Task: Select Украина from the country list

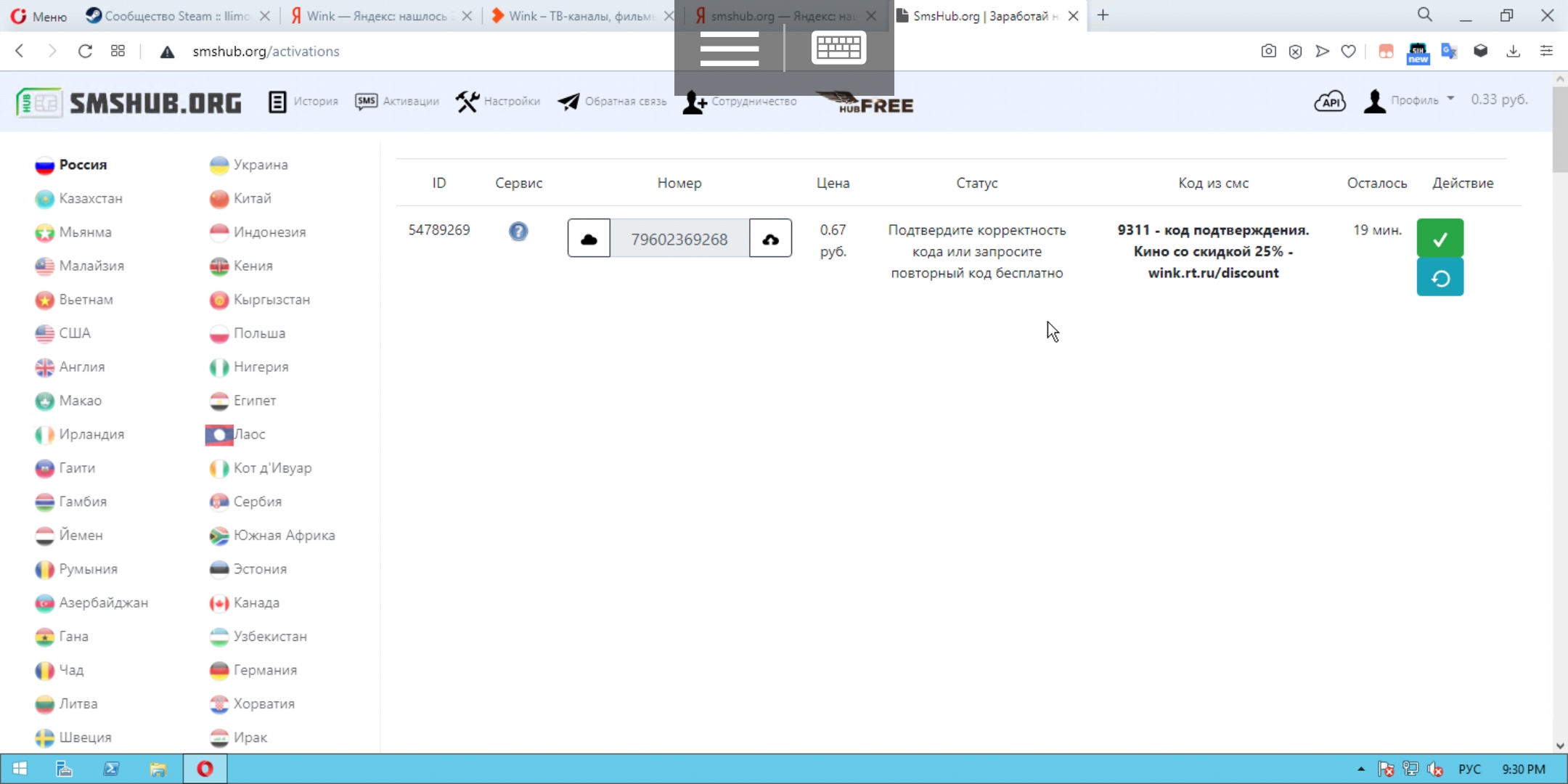Action: (x=260, y=165)
